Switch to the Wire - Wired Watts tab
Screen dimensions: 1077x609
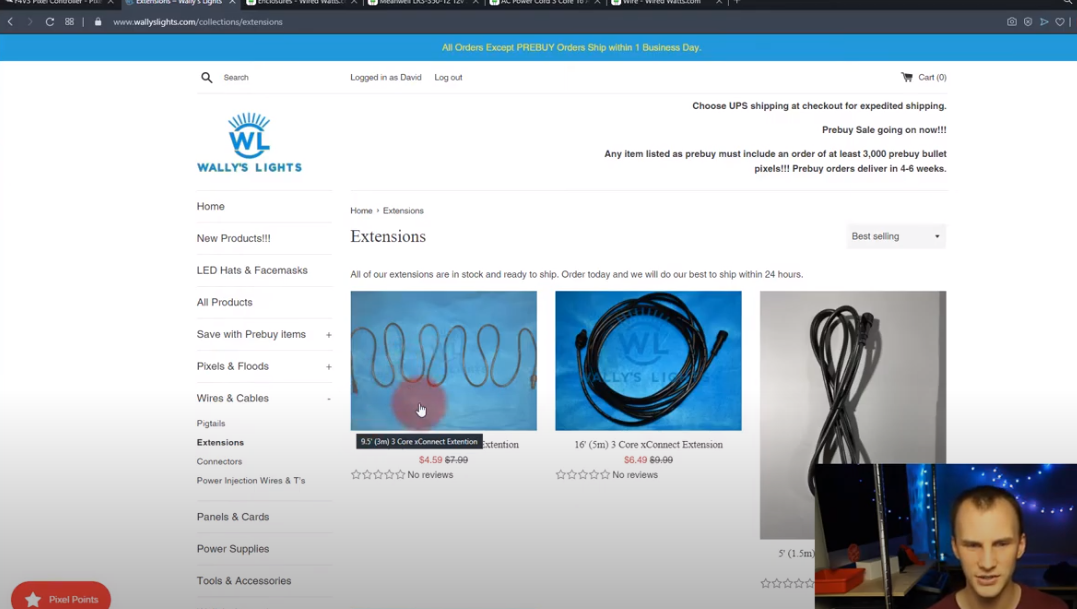click(666, 3)
